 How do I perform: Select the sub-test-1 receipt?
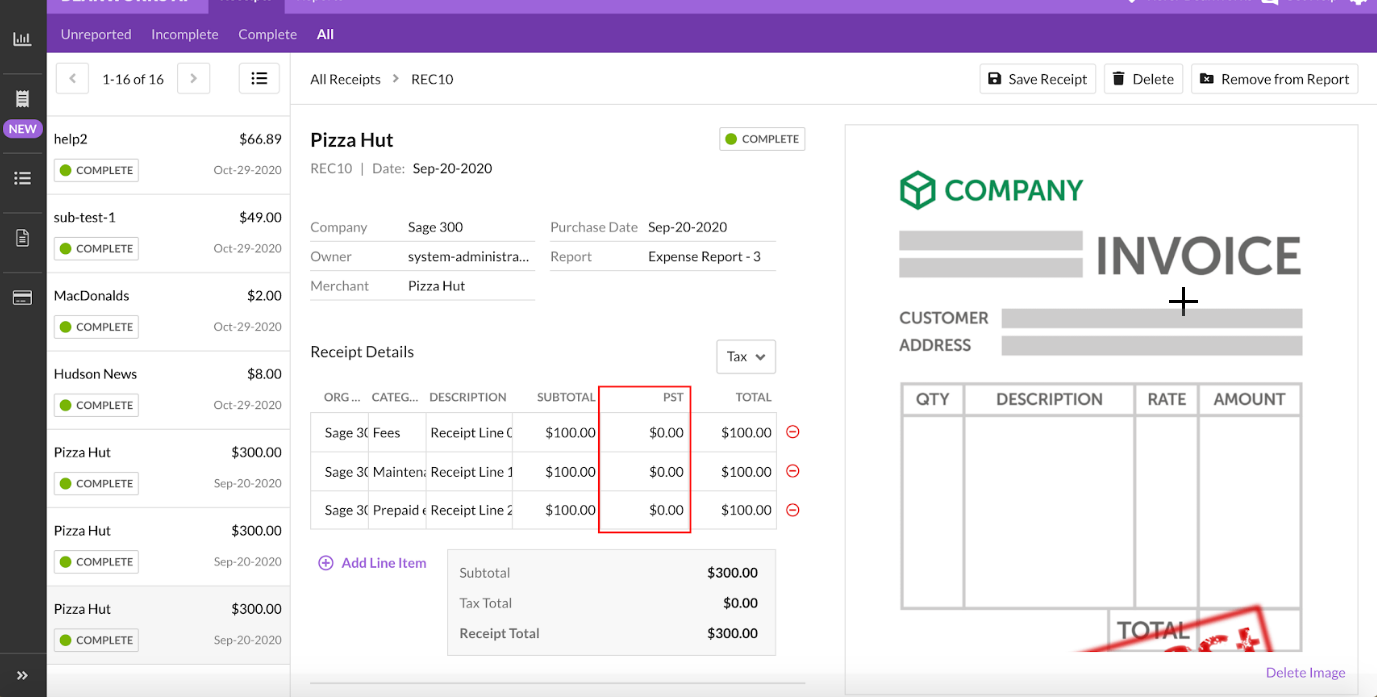[168, 233]
